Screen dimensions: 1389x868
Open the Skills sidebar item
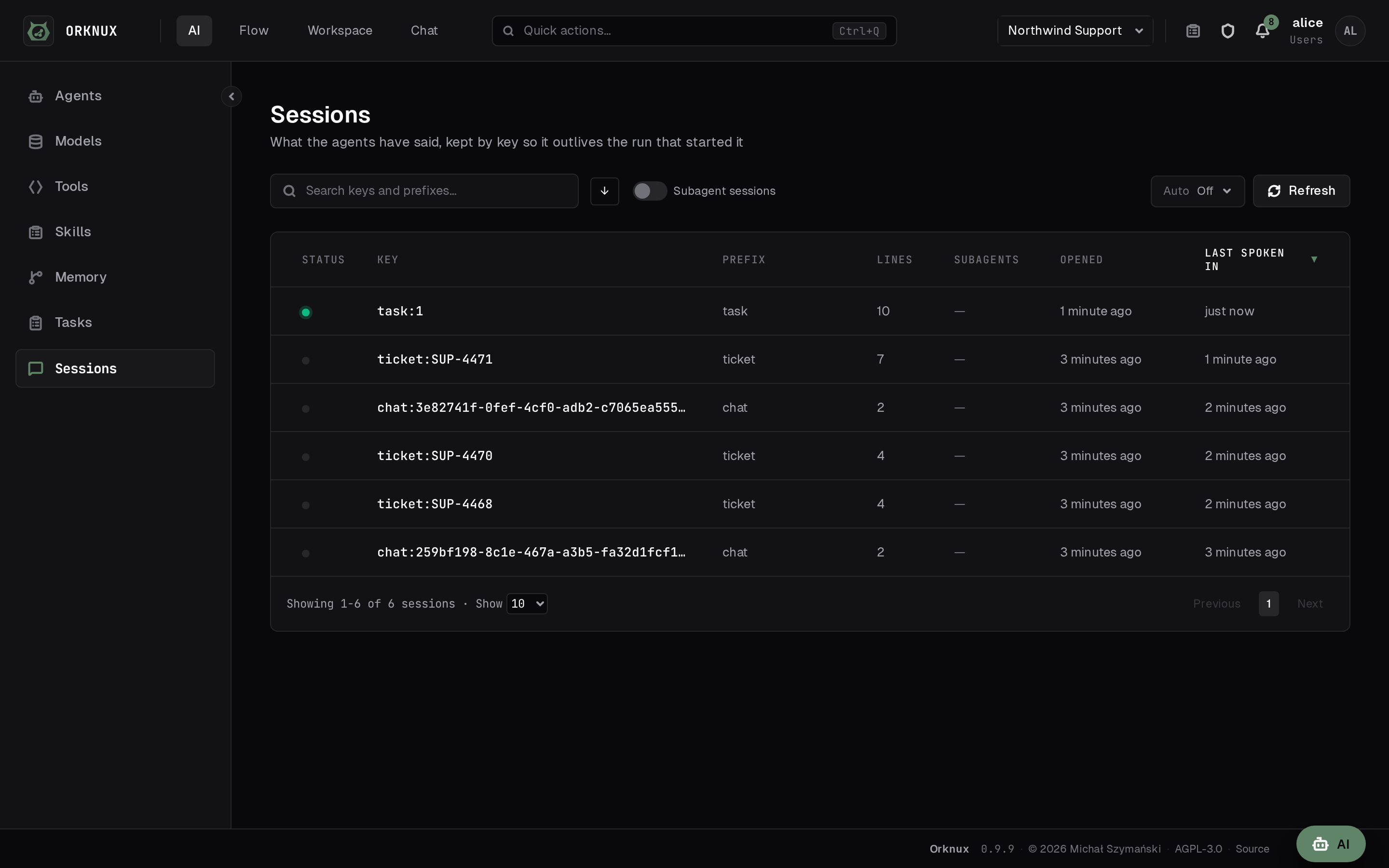115,232
